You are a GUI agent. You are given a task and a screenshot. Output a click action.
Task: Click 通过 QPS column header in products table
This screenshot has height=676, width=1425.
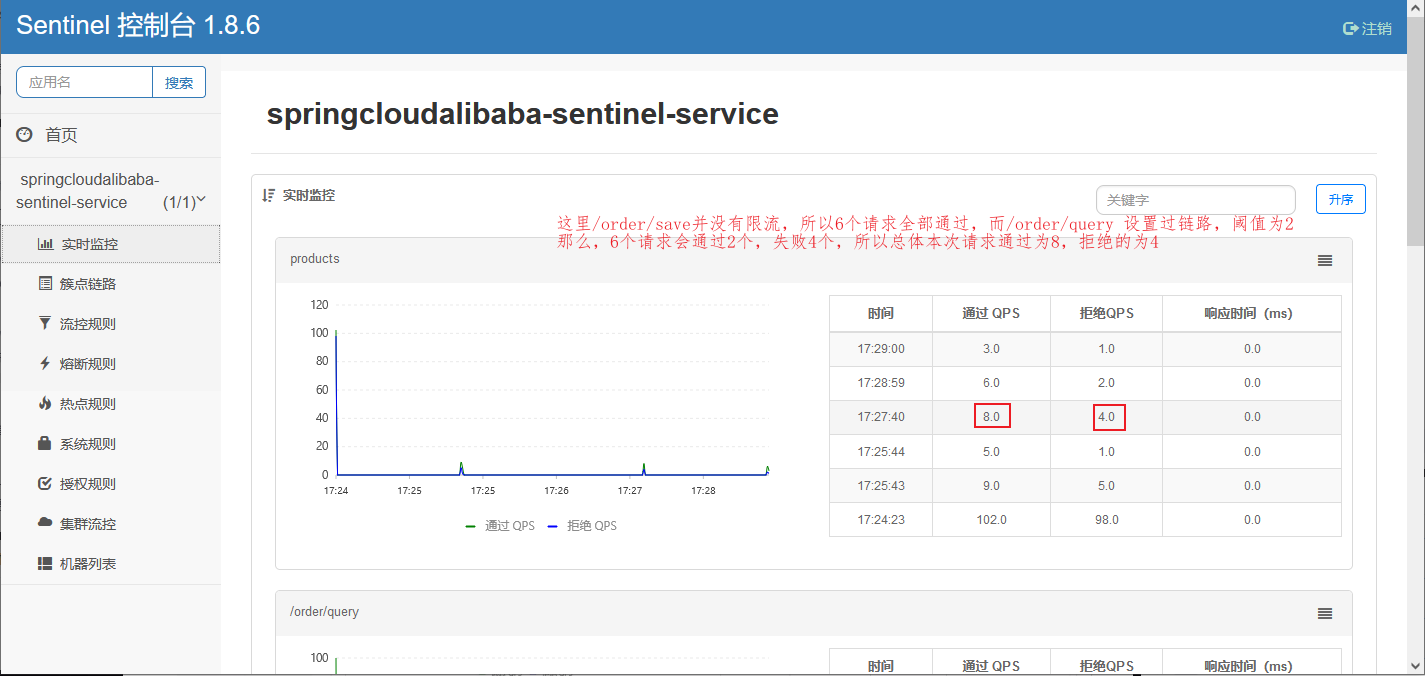point(991,313)
